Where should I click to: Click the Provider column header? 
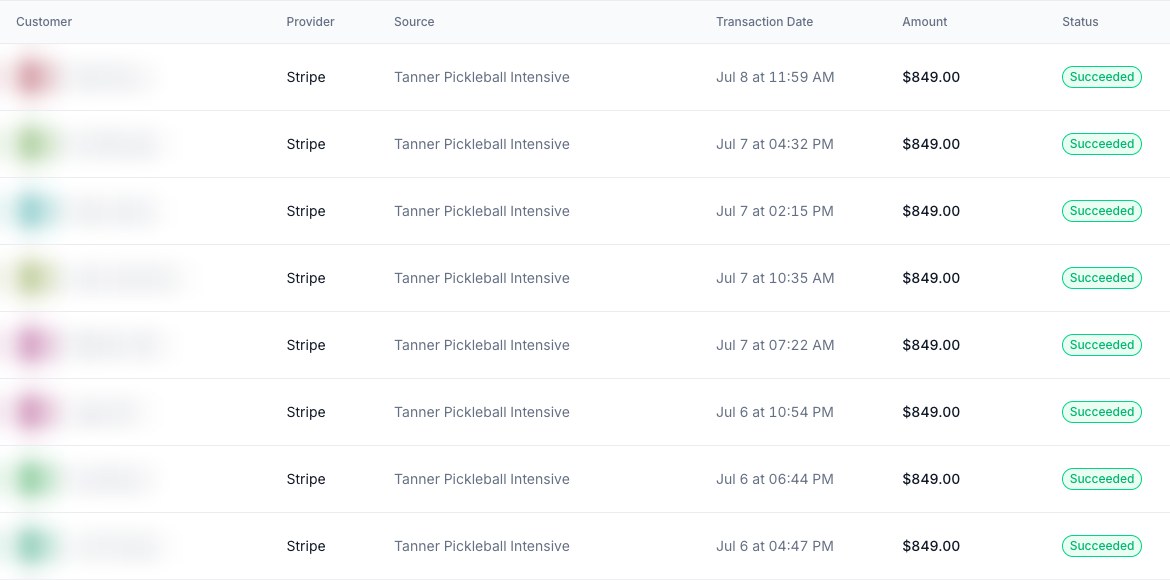point(310,22)
